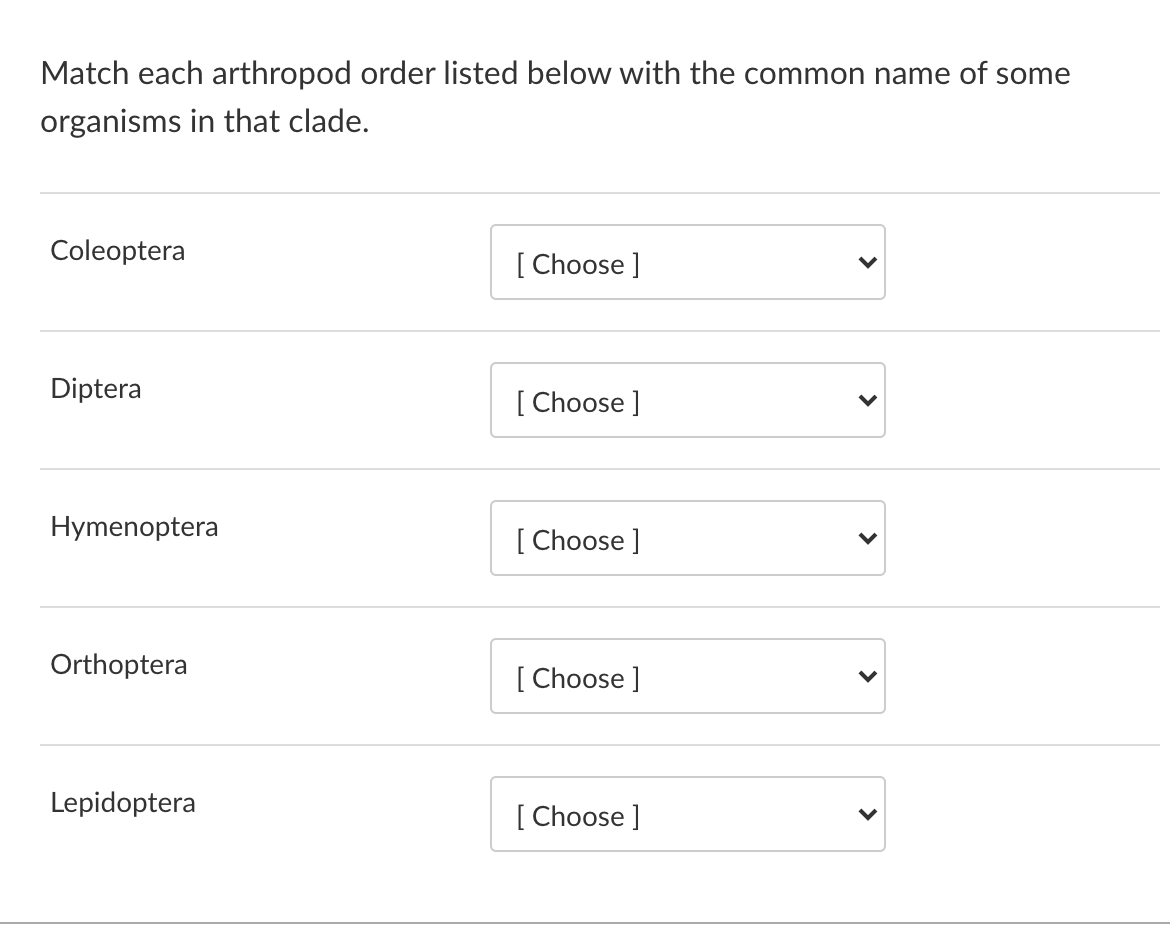This screenshot has height=928, width=1170.
Task: Click the '[ Choose ]' placeholder next to Hymenoptera
Action: click(577, 540)
